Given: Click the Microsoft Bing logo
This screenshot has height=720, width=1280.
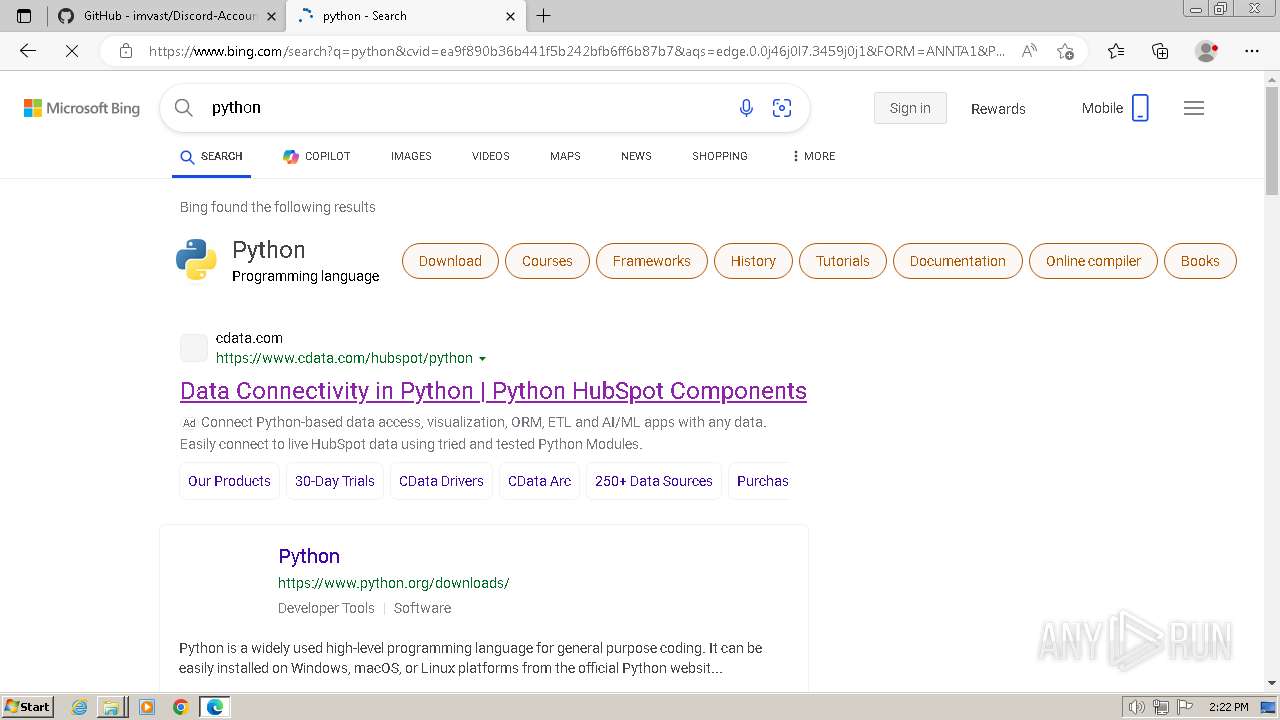Looking at the screenshot, I should (82, 108).
